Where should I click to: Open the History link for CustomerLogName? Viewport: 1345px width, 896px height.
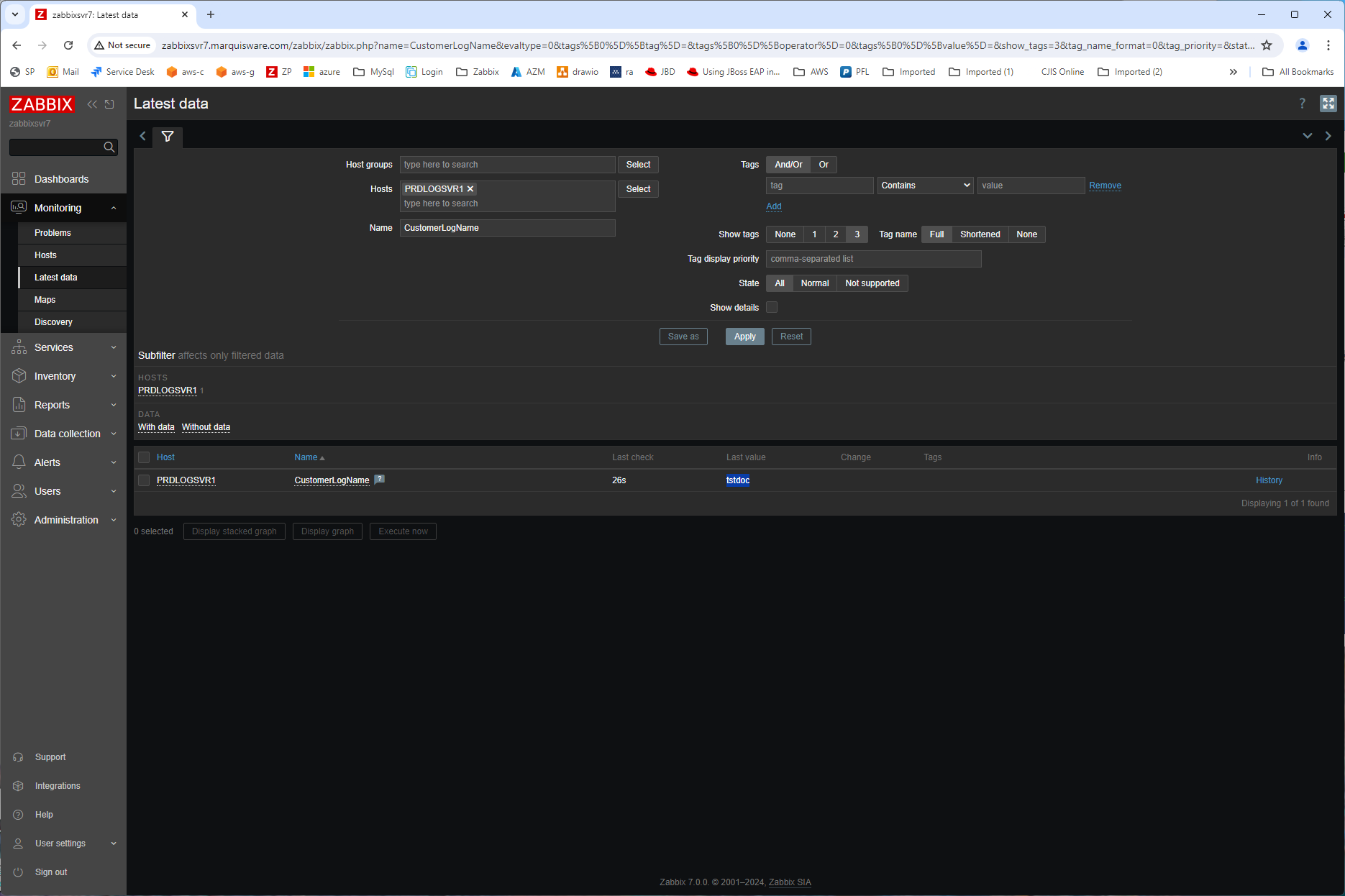click(1269, 480)
